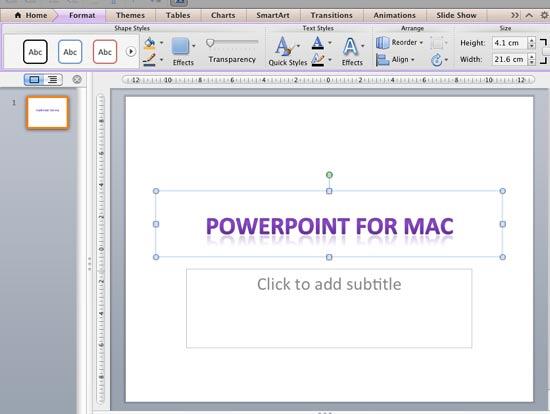Click the top-left resize handle of title box

tap(156, 191)
